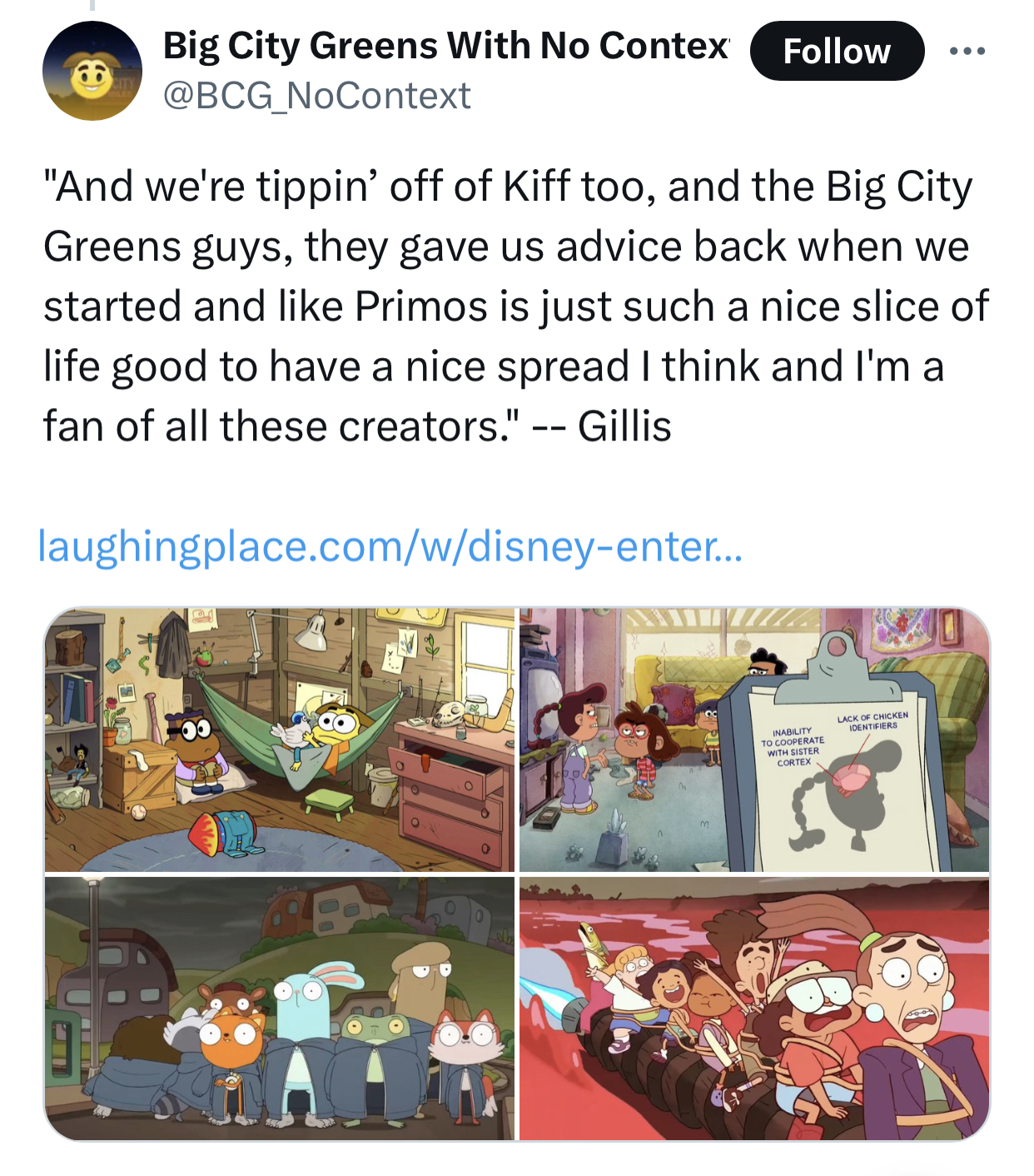Click the Big City Greens With No Context name
Image resolution: width=1034 pixels, height=1176 pixels.
click(445, 45)
